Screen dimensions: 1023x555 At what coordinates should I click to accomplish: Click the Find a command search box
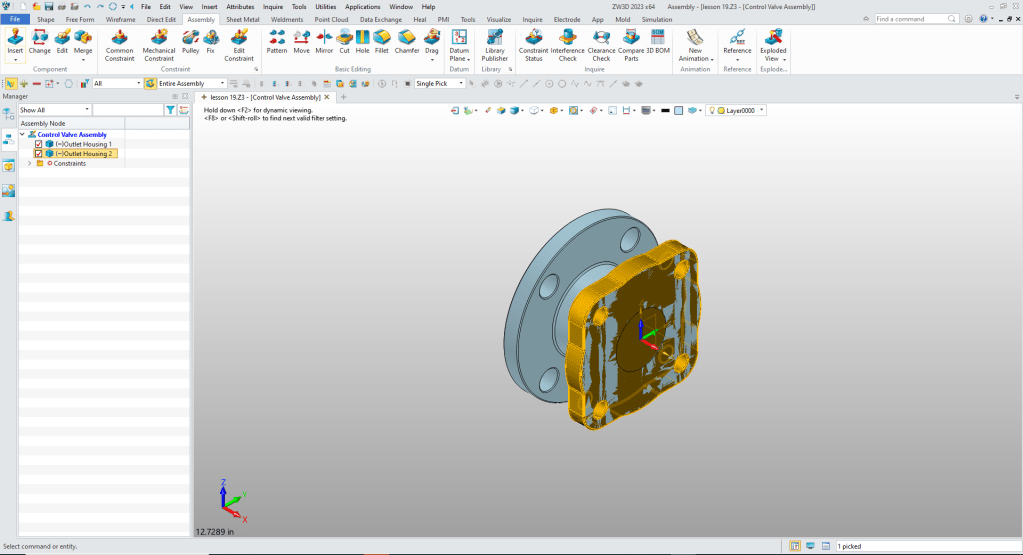point(913,19)
